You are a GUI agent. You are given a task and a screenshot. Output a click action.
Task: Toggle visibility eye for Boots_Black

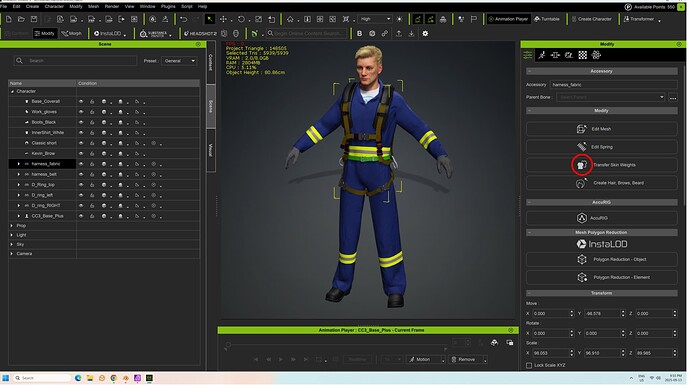pyautogui.click(x=81, y=122)
